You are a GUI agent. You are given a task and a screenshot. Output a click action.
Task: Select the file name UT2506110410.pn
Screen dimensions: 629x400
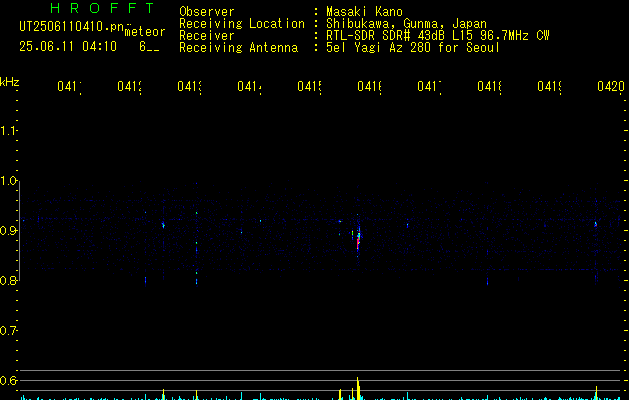[x=72, y=26]
